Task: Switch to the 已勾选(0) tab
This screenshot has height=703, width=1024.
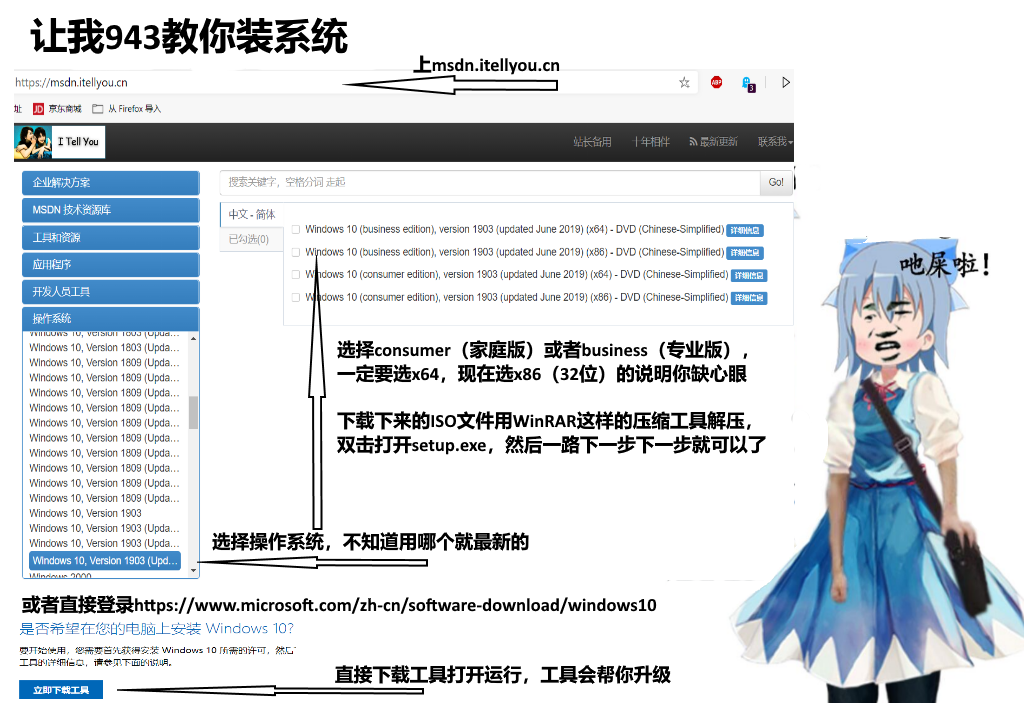Action: (x=249, y=239)
